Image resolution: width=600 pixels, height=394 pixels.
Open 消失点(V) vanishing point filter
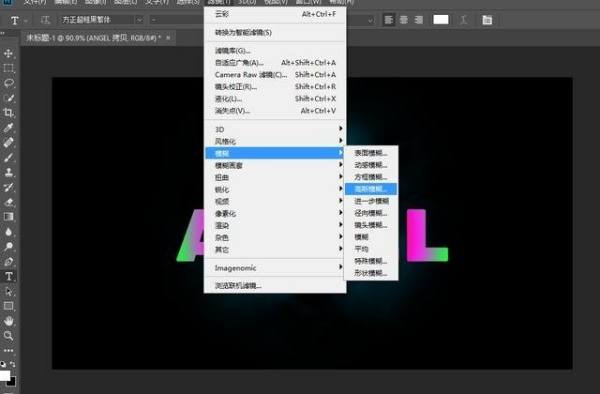[x=275, y=111]
